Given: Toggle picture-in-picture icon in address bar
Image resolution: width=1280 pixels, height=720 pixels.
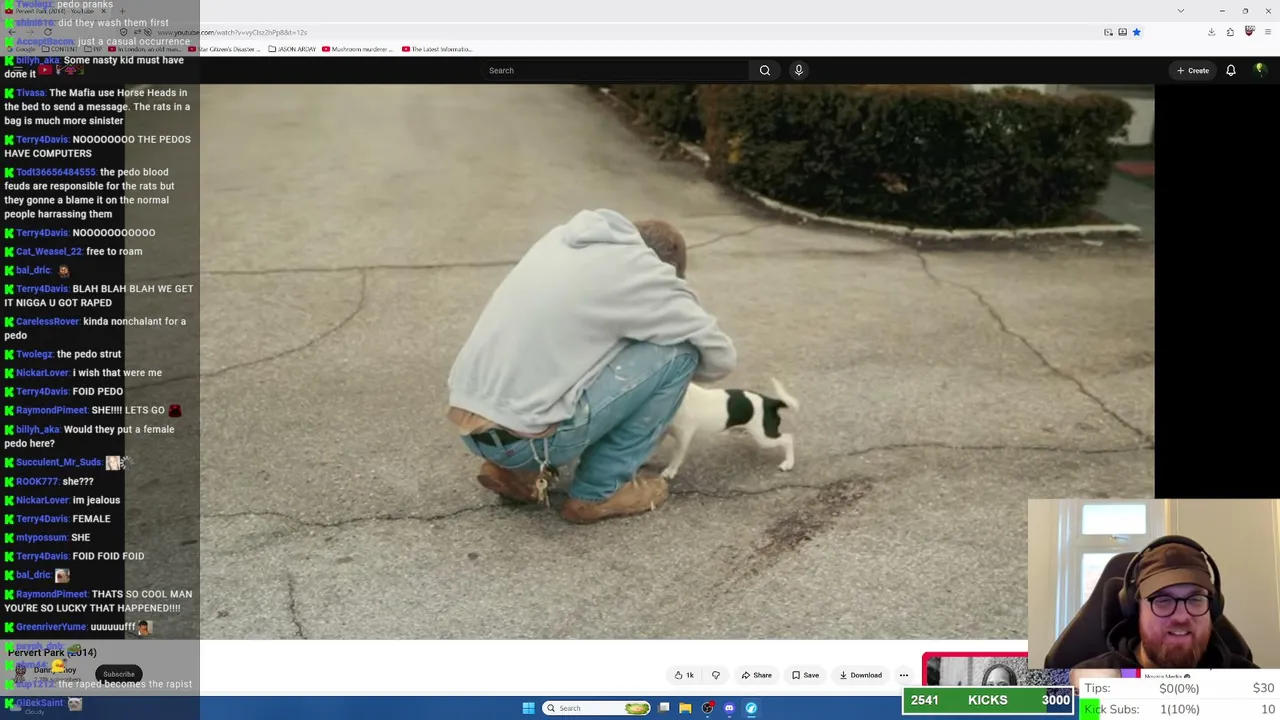Looking at the screenshot, I should [x=1108, y=32].
